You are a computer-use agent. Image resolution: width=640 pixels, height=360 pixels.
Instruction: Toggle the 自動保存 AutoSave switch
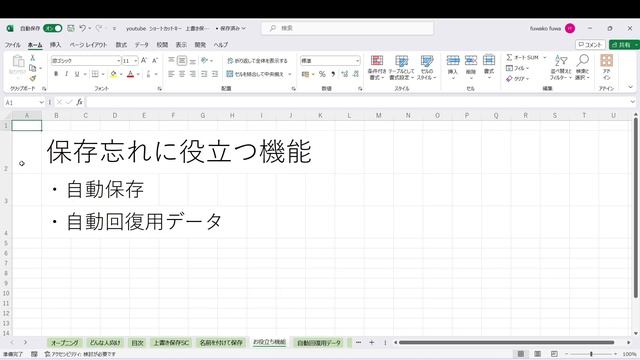[x=53, y=28]
